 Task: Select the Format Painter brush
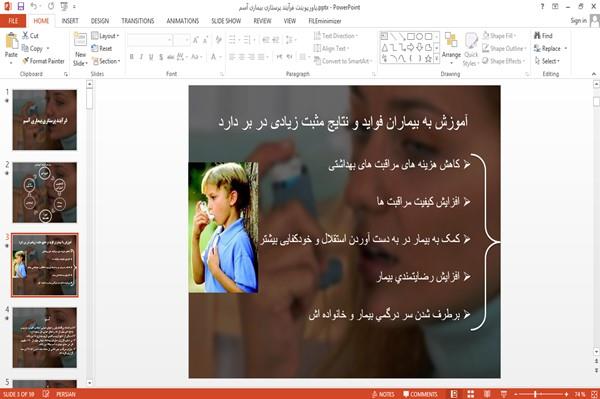point(26,61)
